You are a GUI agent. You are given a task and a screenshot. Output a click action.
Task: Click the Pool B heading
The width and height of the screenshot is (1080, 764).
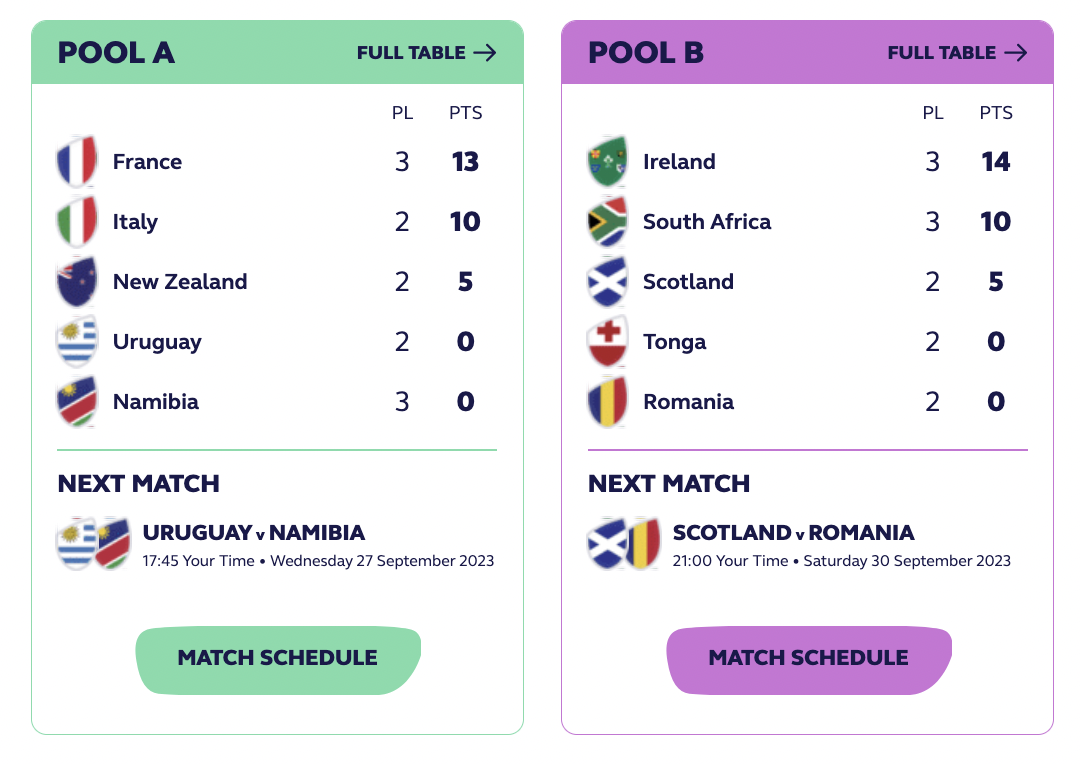646,53
